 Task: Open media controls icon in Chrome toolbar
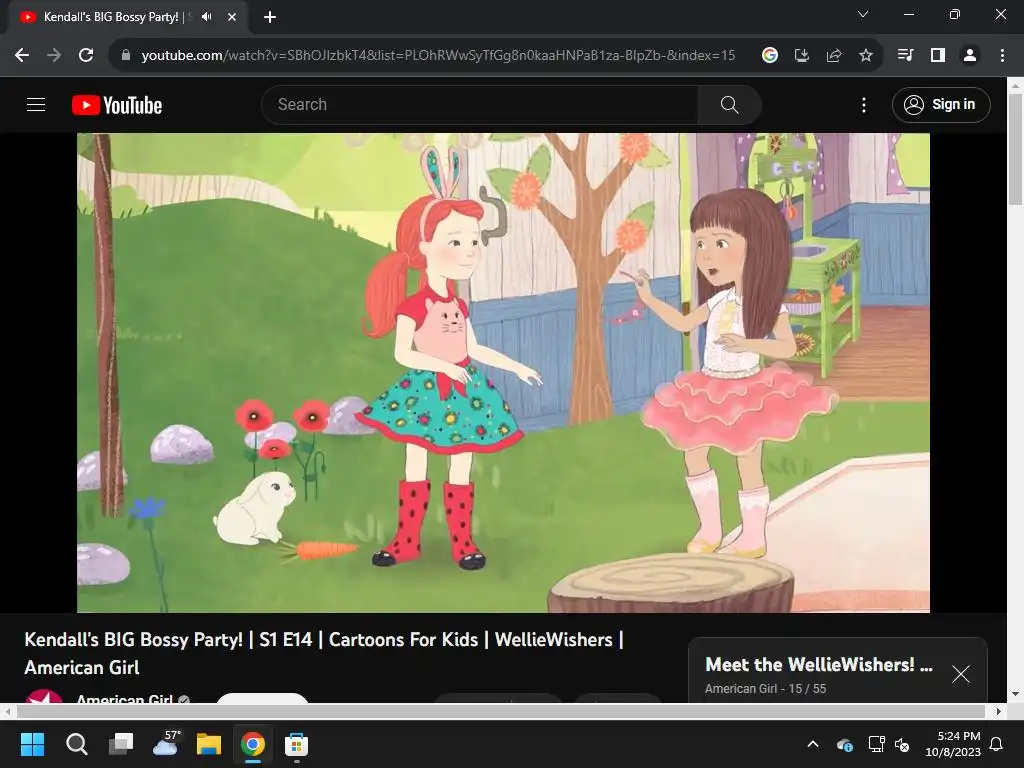tap(905, 56)
